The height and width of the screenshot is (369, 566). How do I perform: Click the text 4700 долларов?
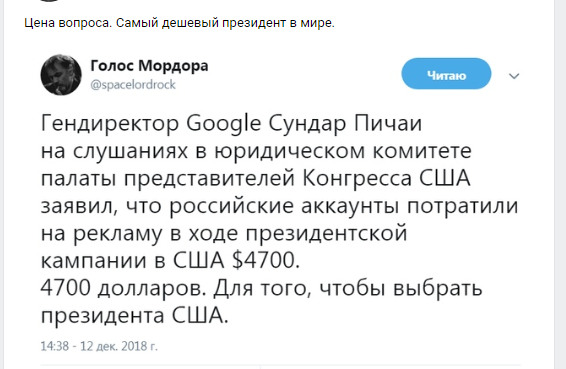point(123,288)
